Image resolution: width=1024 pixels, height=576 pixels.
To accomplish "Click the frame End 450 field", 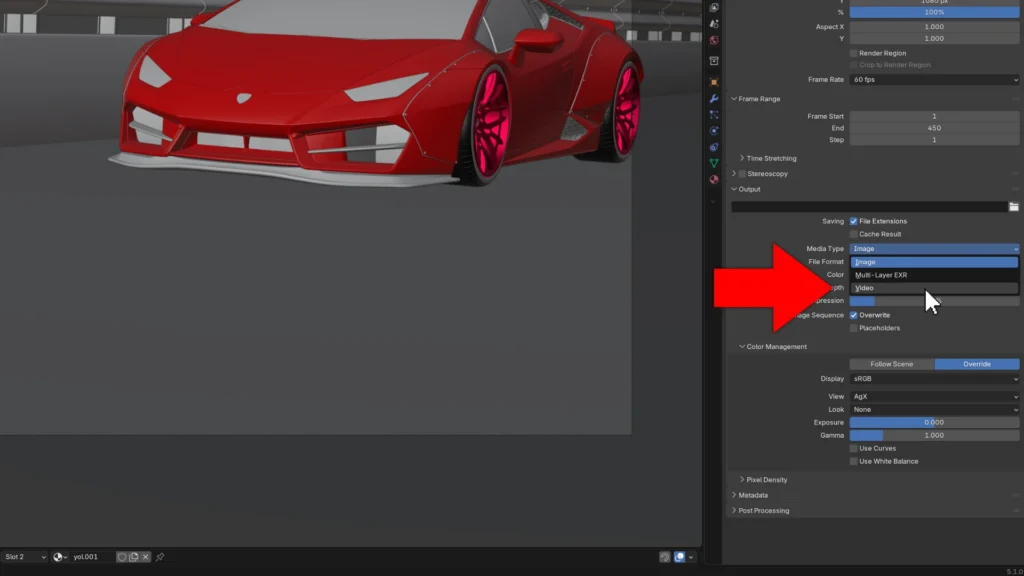I will tap(934, 128).
